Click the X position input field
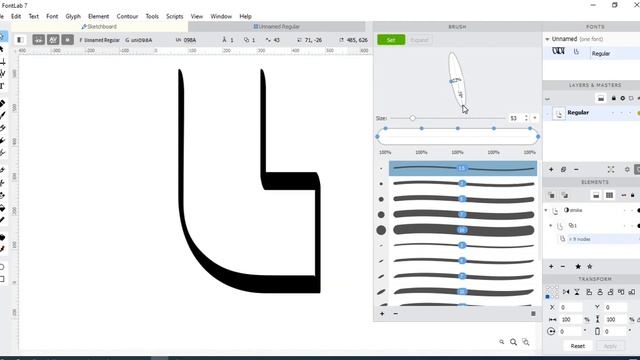Viewport: 640px width, 360px height. click(571, 307)
